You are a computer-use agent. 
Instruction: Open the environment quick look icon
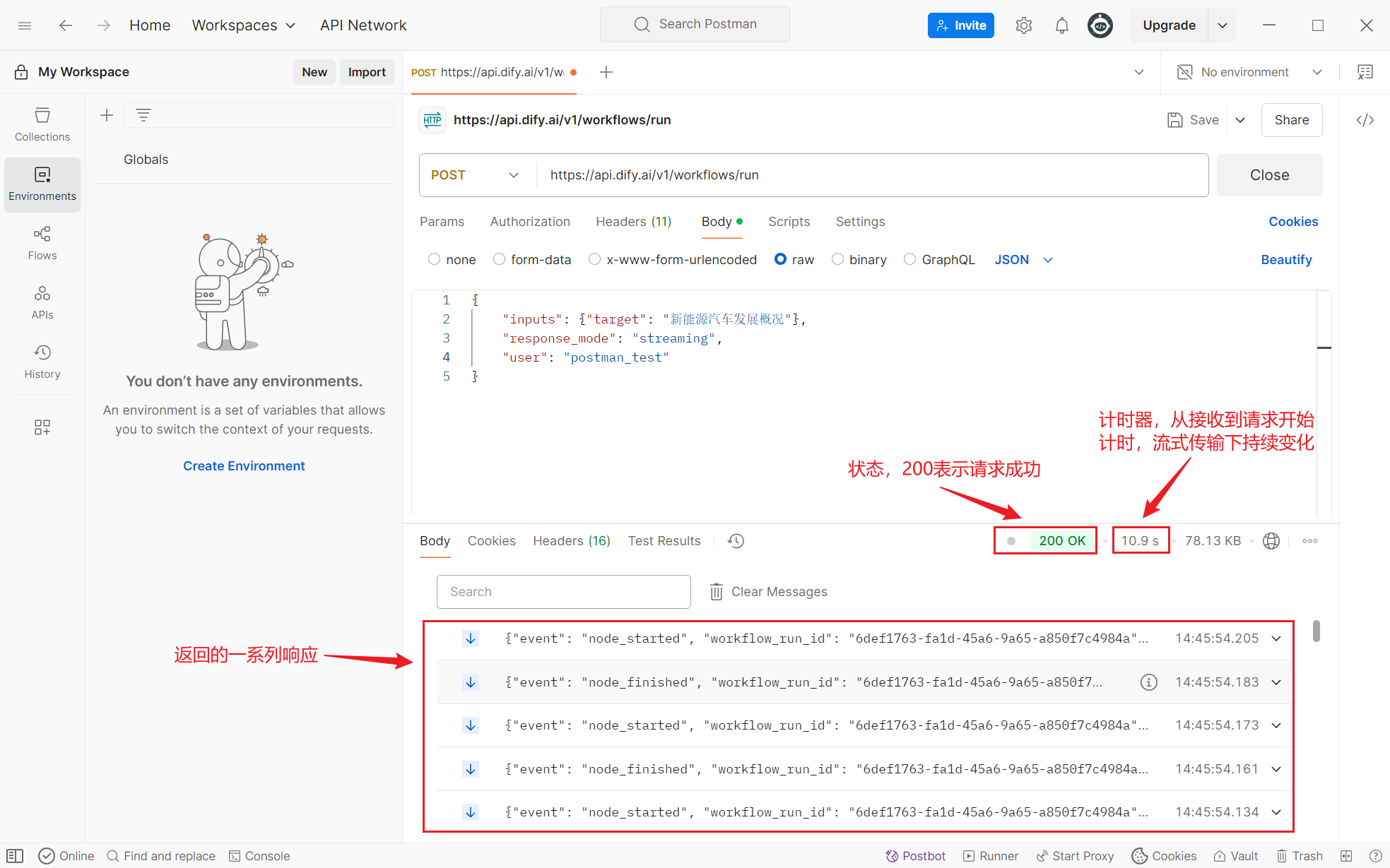(1365, 72)
